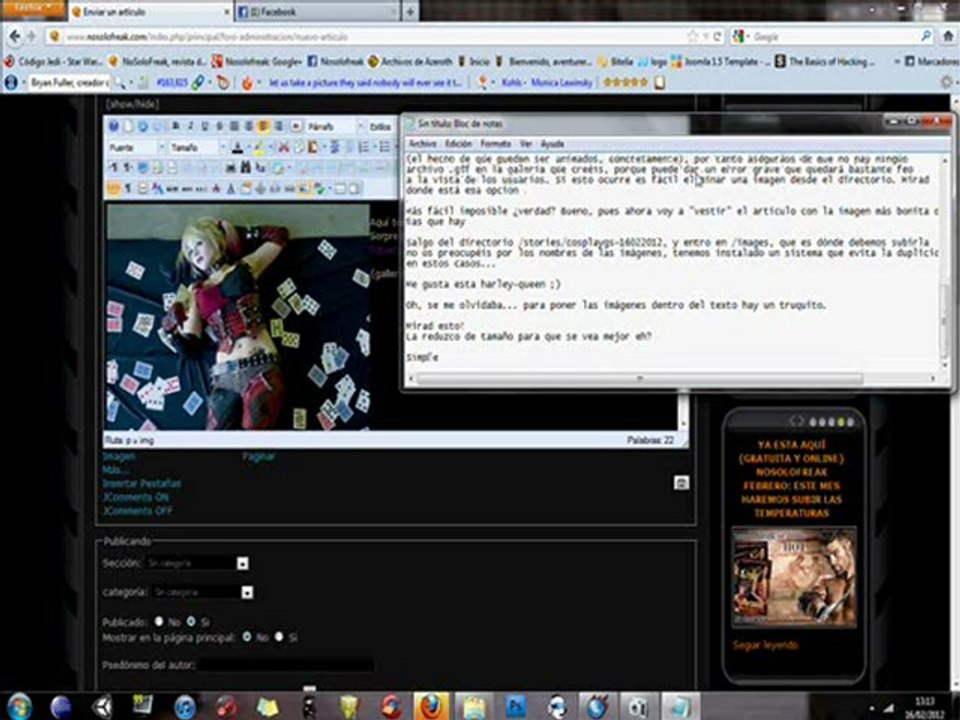Toggle the [show/hide] editor link

132,104
